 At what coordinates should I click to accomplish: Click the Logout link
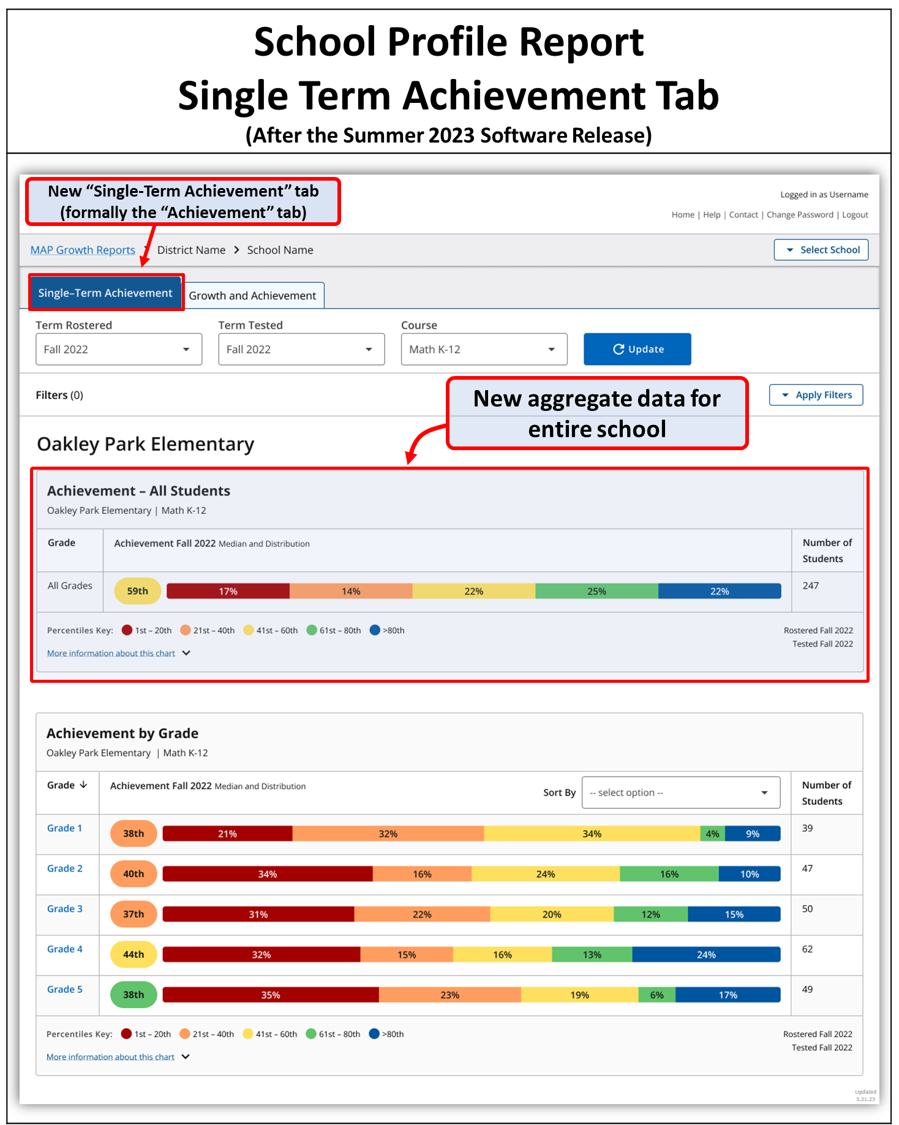[855, 214]
